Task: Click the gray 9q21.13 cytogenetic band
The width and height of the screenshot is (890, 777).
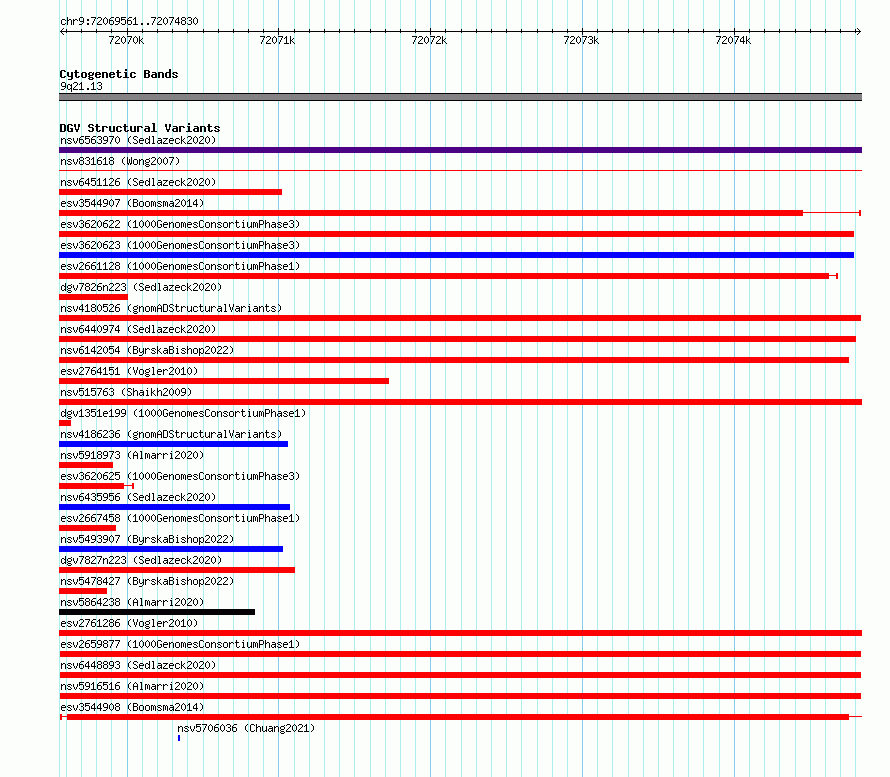Action: tap(460, 97)
